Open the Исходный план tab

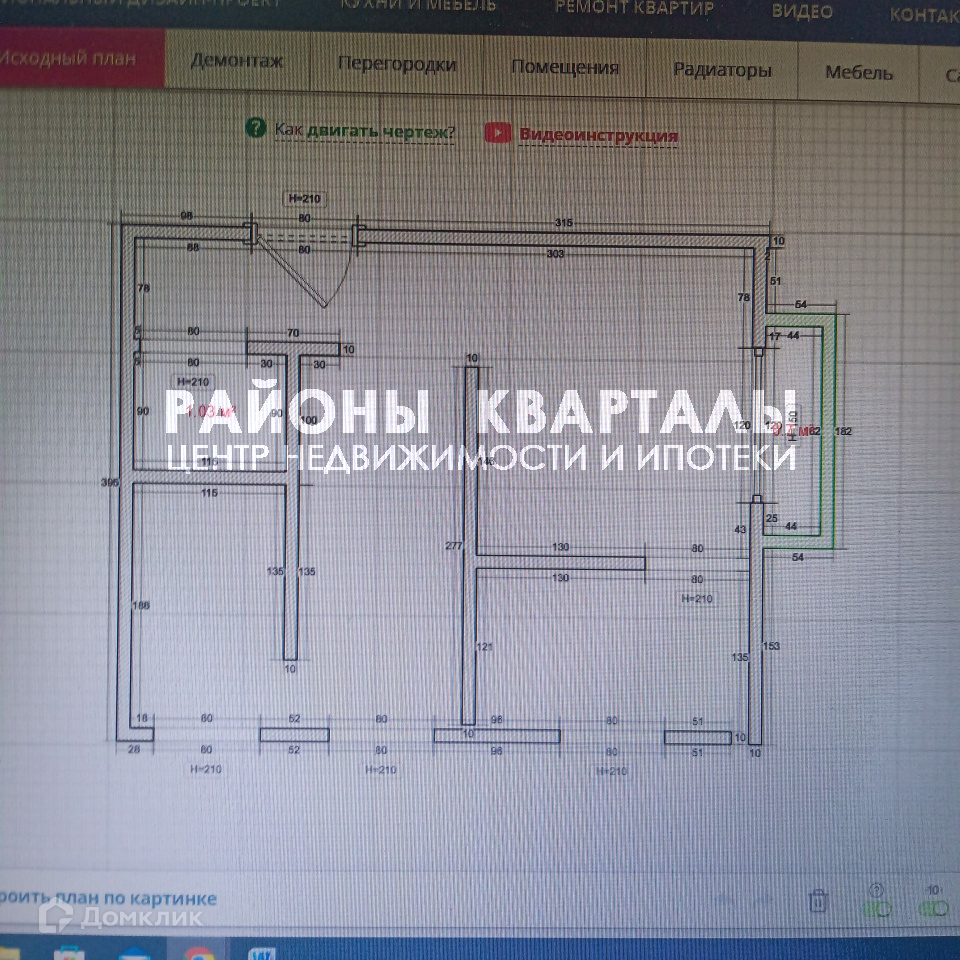tap(81, 58)
